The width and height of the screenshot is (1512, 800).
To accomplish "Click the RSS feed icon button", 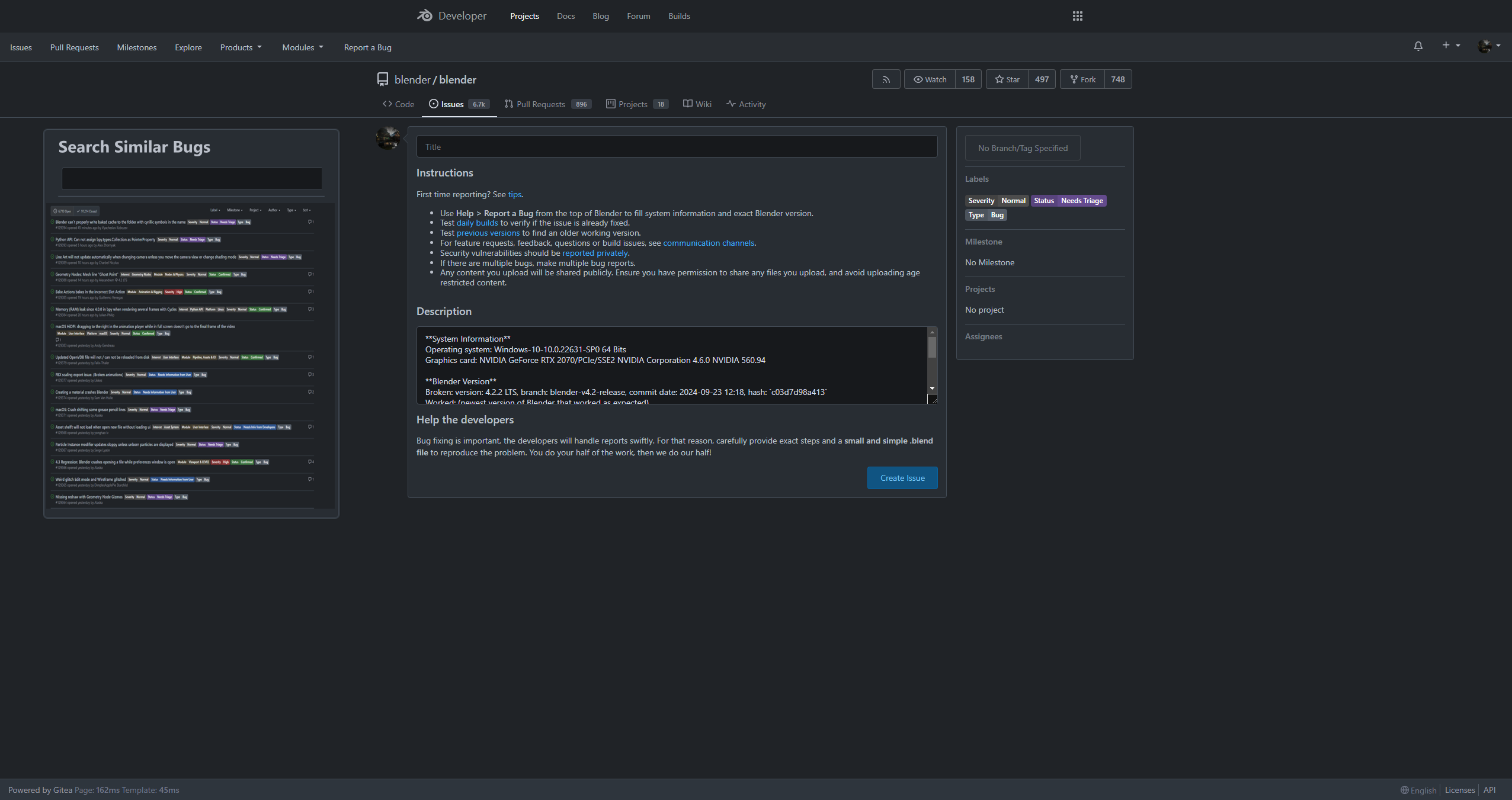I will coord(886,79).
